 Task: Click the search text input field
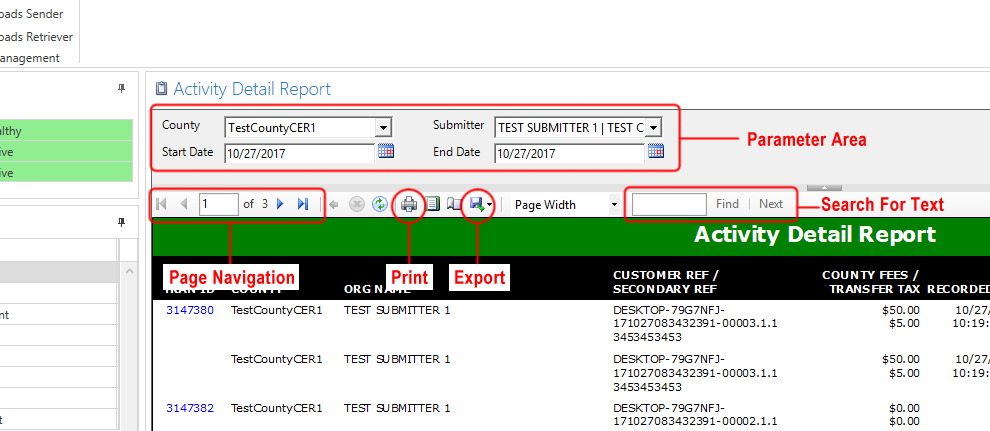[x=669, y=204]
